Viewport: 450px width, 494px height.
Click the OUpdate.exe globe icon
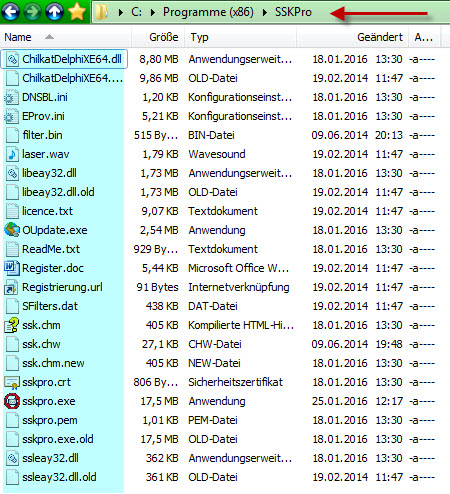click(12, 230)
